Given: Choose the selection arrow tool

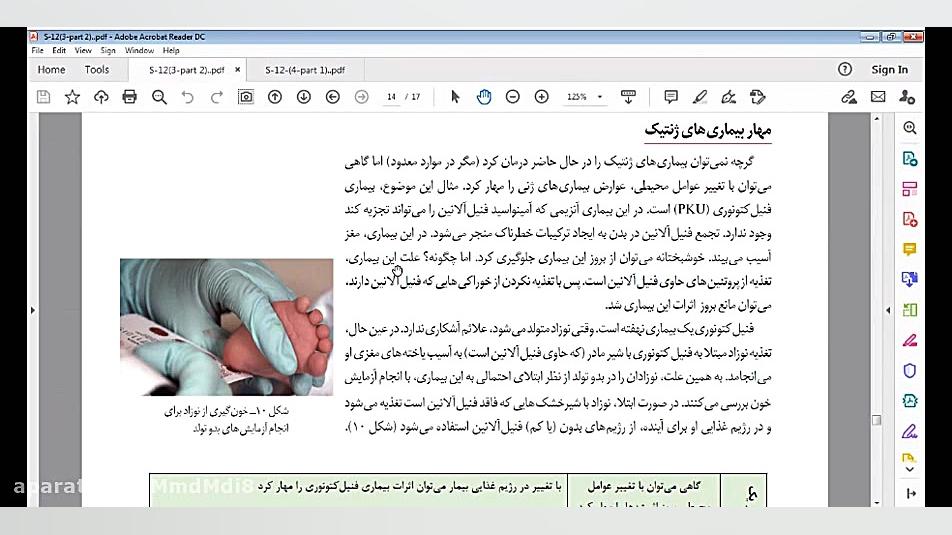Looking at the screenshot, I should coord(455,97).
